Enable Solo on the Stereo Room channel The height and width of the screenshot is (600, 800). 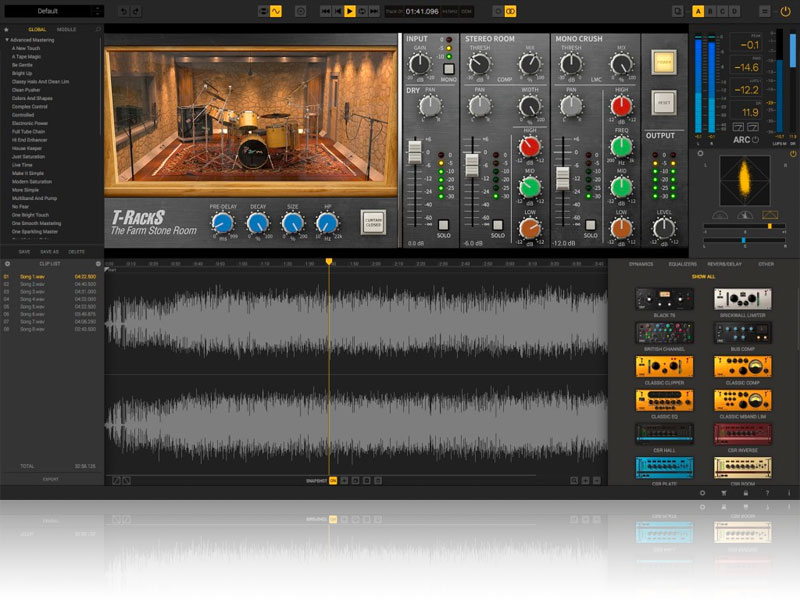pos(497,225)
